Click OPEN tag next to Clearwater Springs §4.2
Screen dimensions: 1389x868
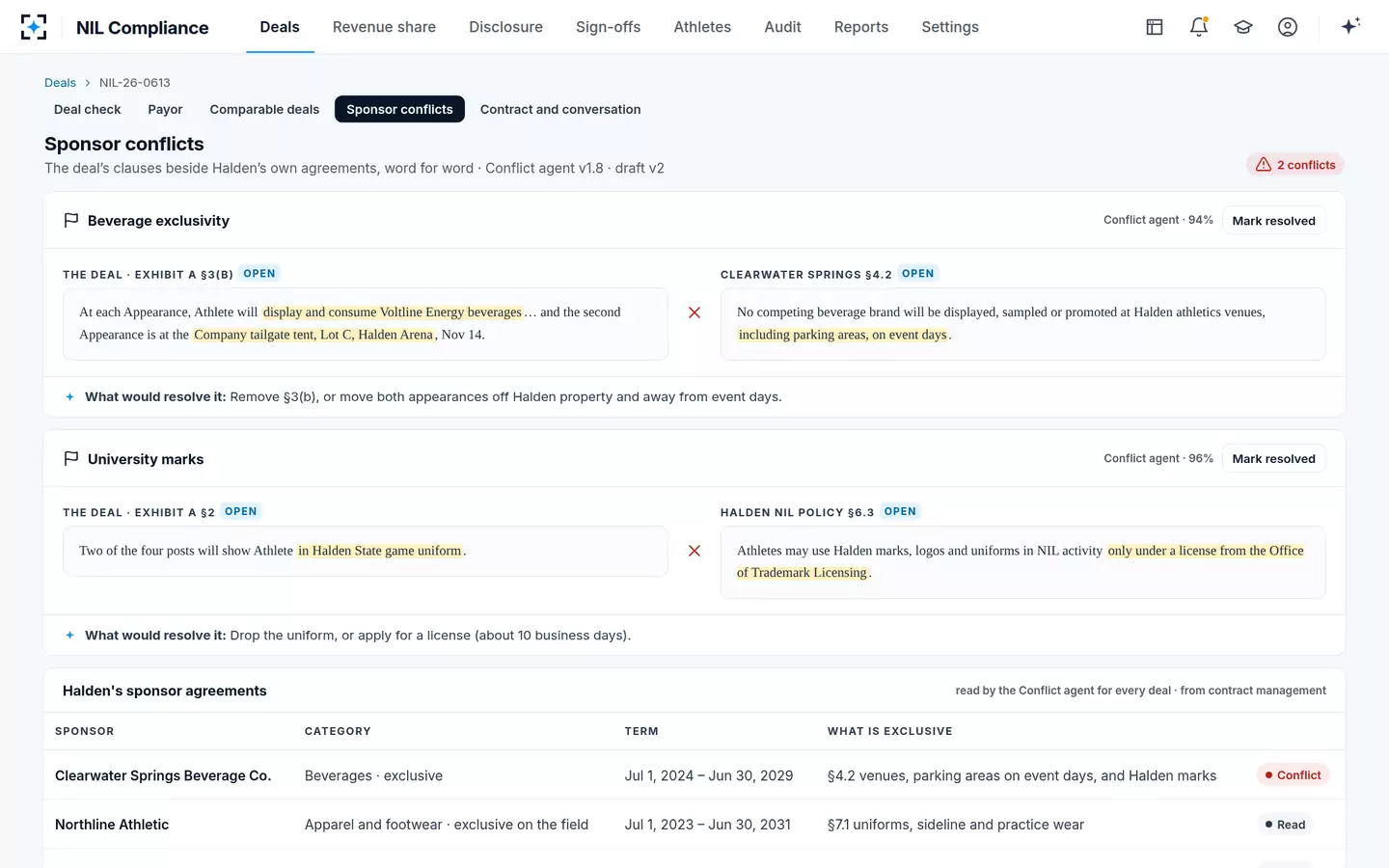(x=917, y=274)
